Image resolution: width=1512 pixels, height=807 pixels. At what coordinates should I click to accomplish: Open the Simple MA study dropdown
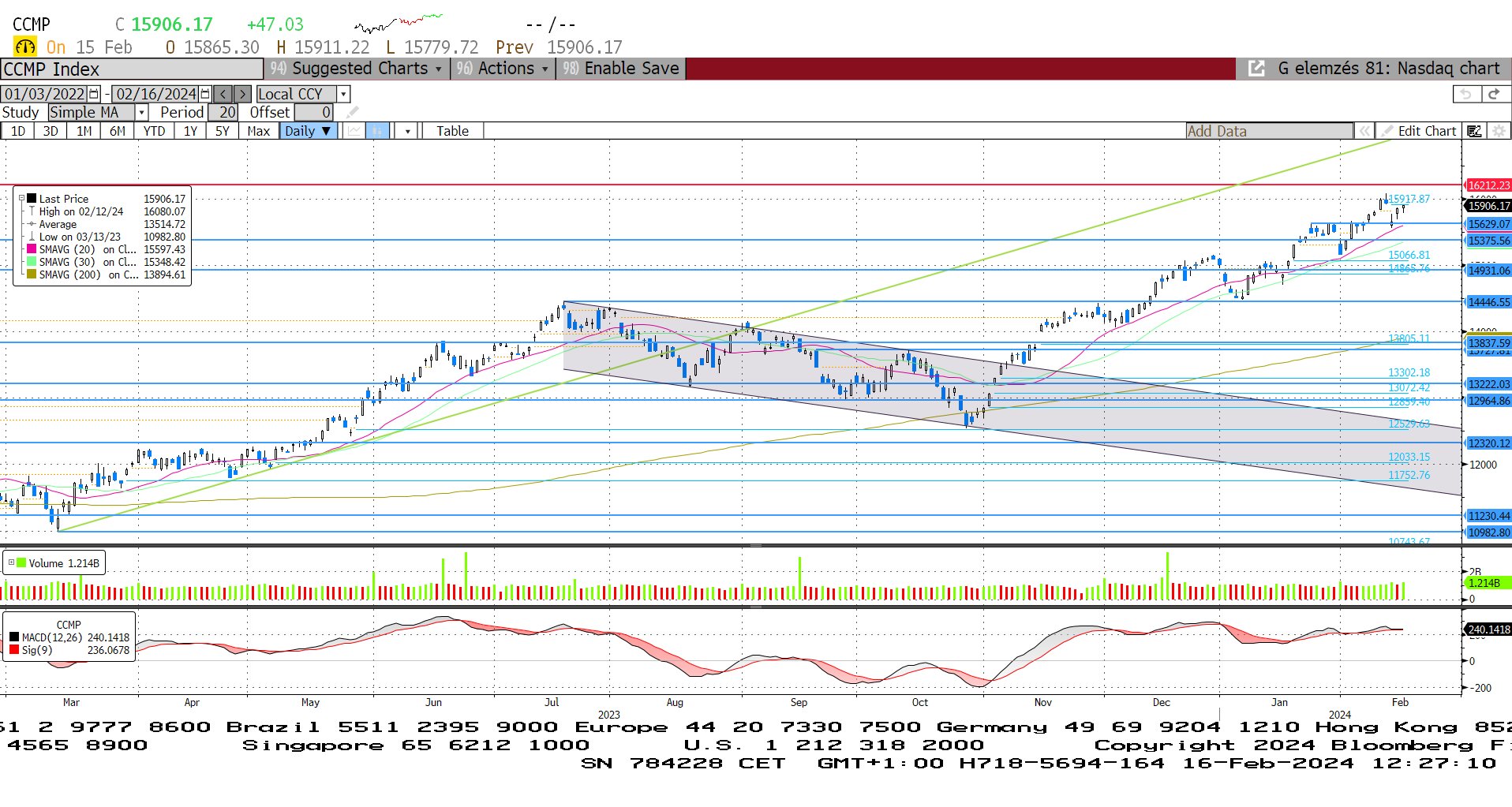tap(141, 113)
